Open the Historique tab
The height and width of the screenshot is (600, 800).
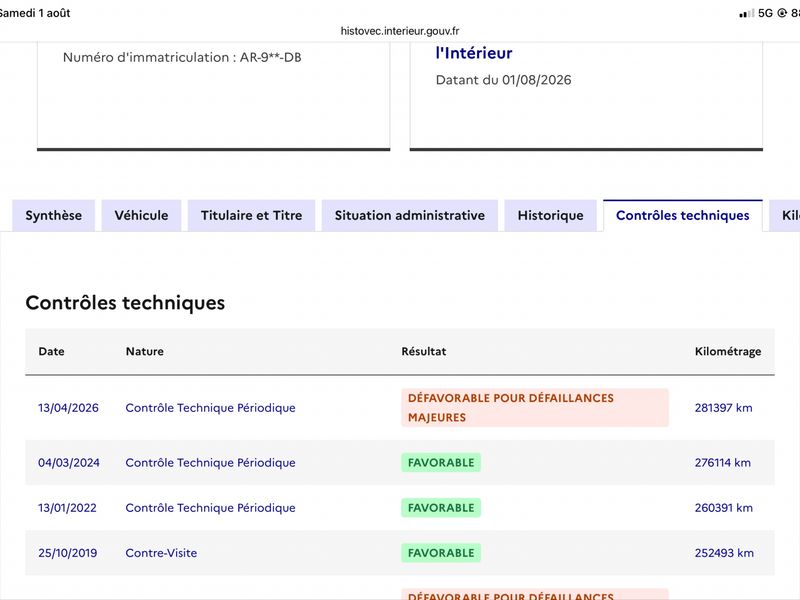(551, 215)
